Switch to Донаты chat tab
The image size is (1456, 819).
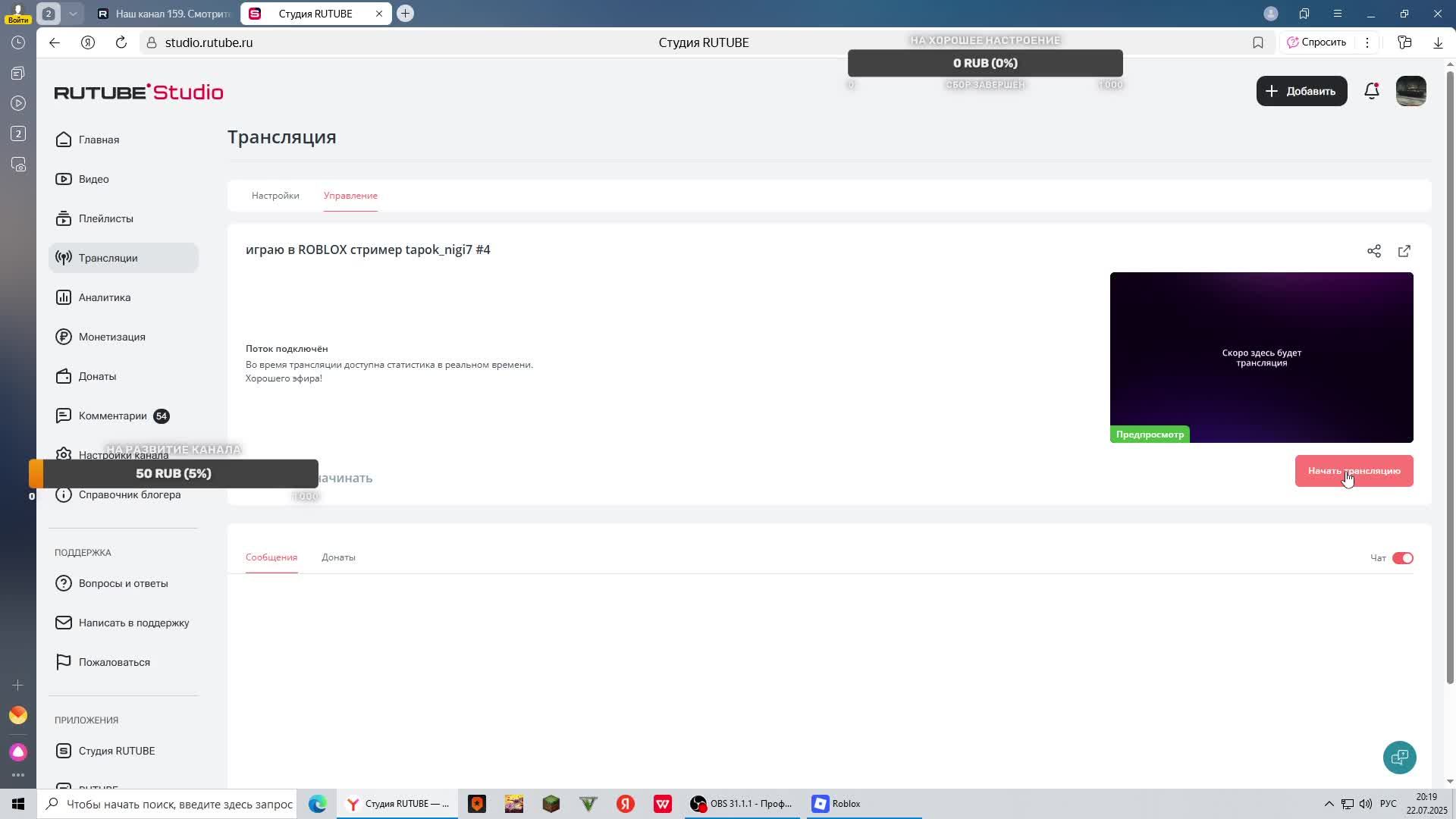[338, 557]
